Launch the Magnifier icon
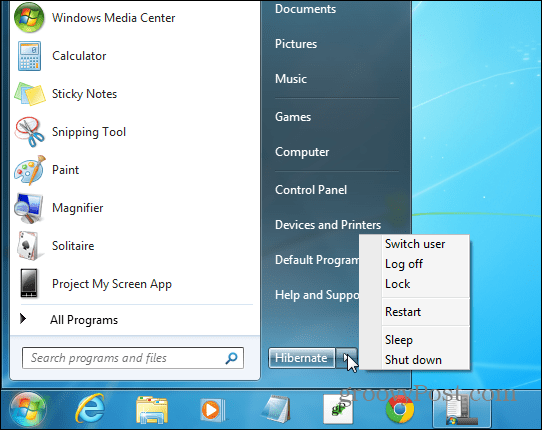Screen dimensions: 542x430 coord(29,208)
